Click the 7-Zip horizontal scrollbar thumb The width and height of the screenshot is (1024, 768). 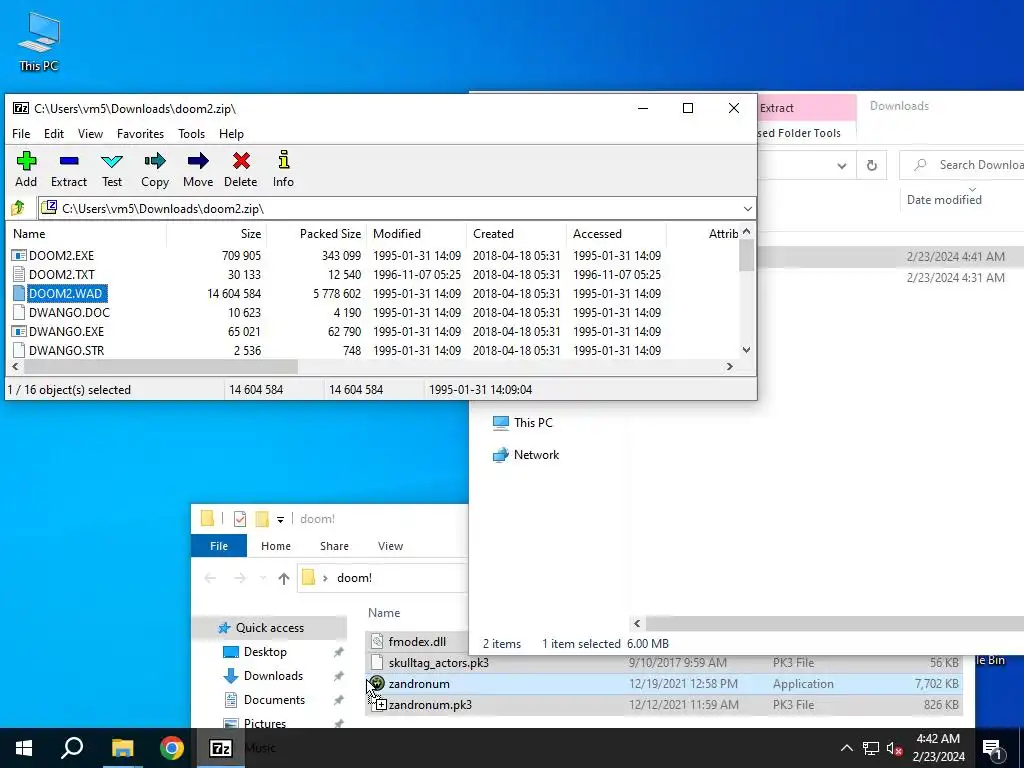(160, 367)
